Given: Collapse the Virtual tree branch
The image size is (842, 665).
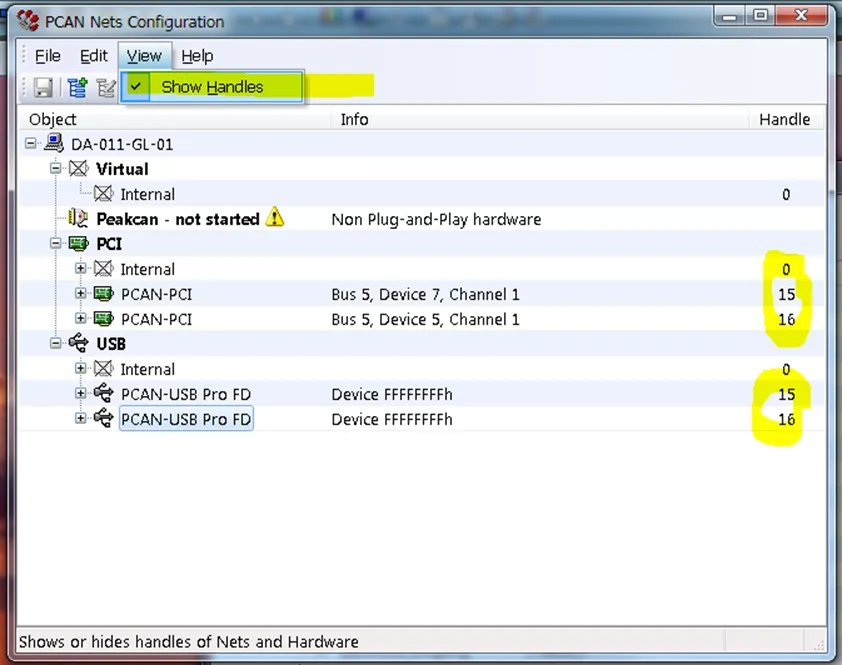Looking at the screenshot, I should (55, 168).
